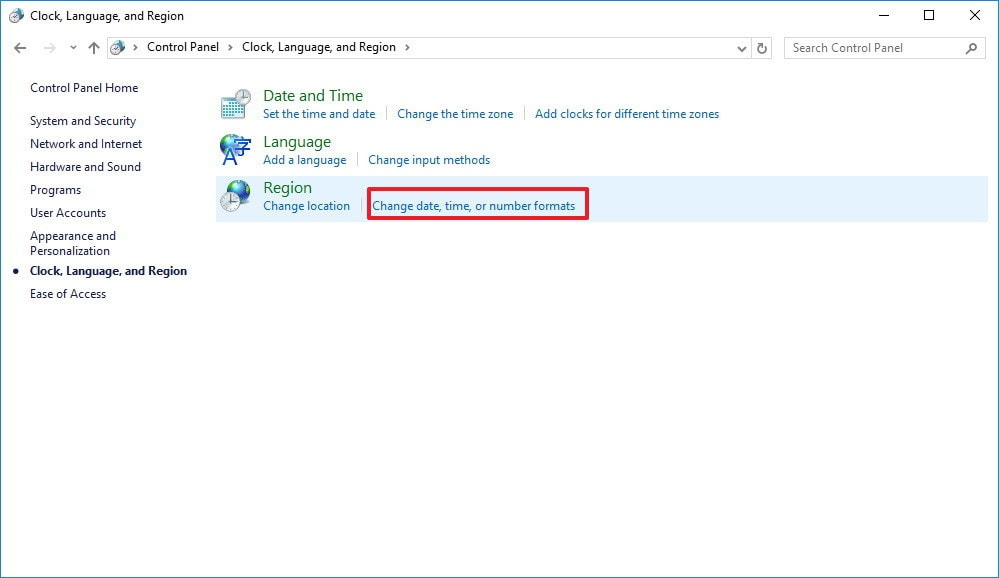Open Ease of Access category
The width and height of the screenshot is (999, 578).
pos(68,294)
